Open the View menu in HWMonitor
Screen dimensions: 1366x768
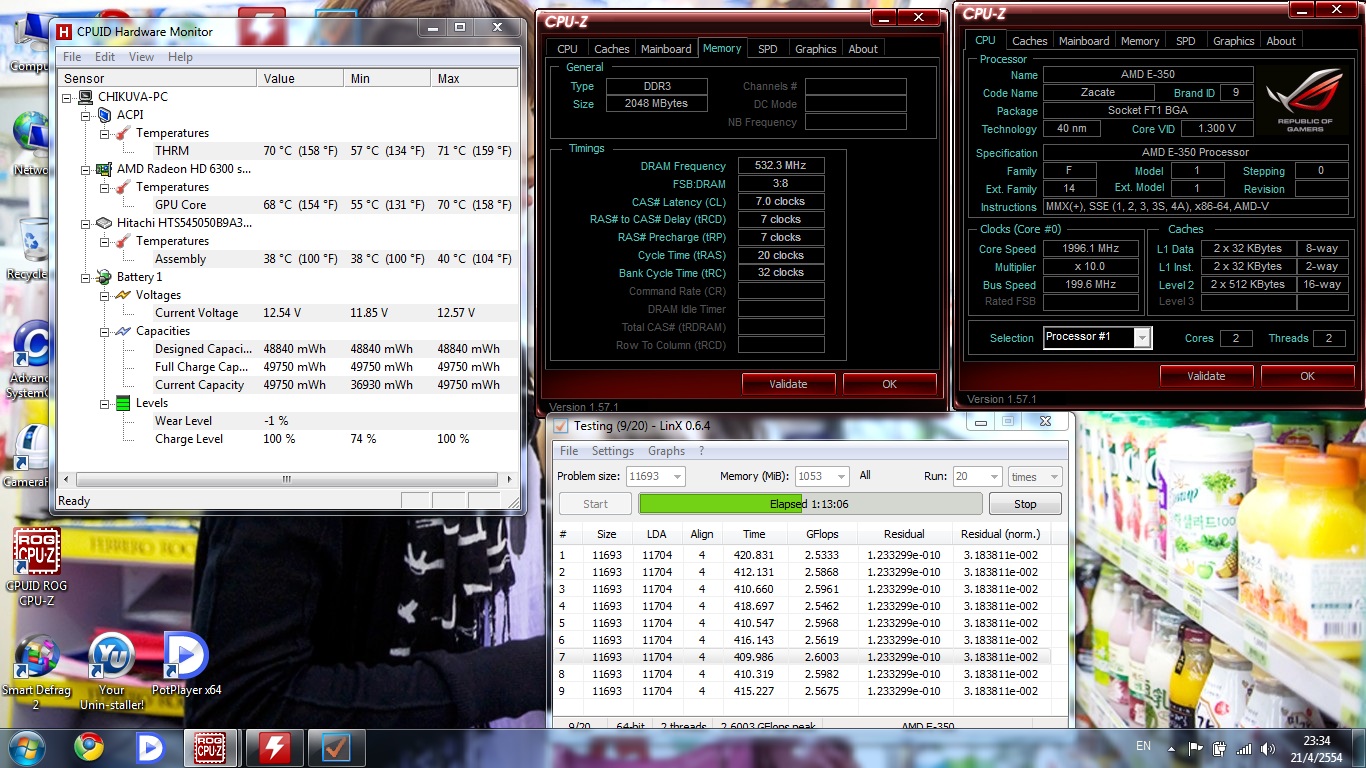click(142, 57)
